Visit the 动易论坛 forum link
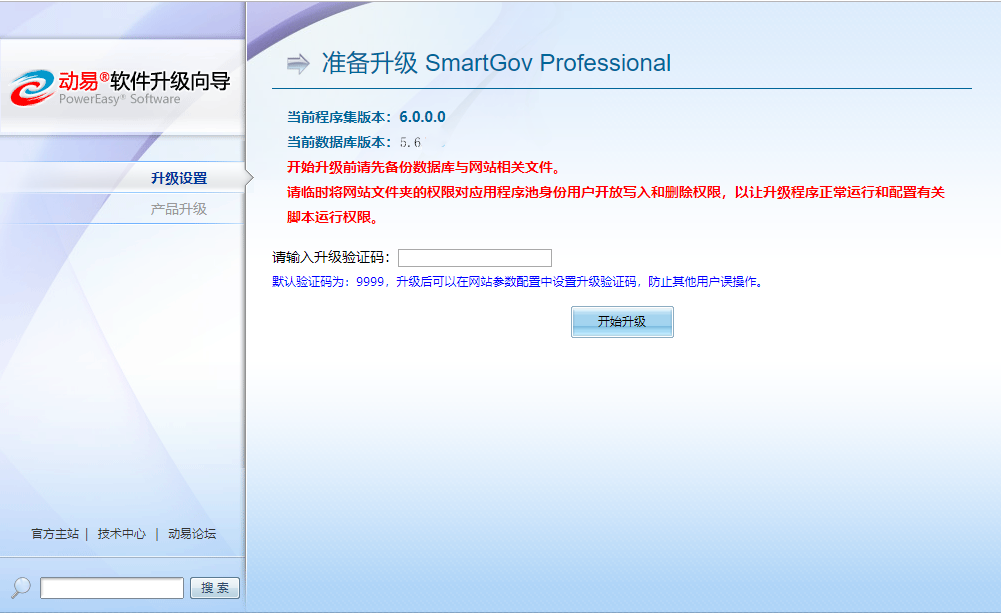The width and height of the screenshot is (1001, 613). (x=192, y=534)
